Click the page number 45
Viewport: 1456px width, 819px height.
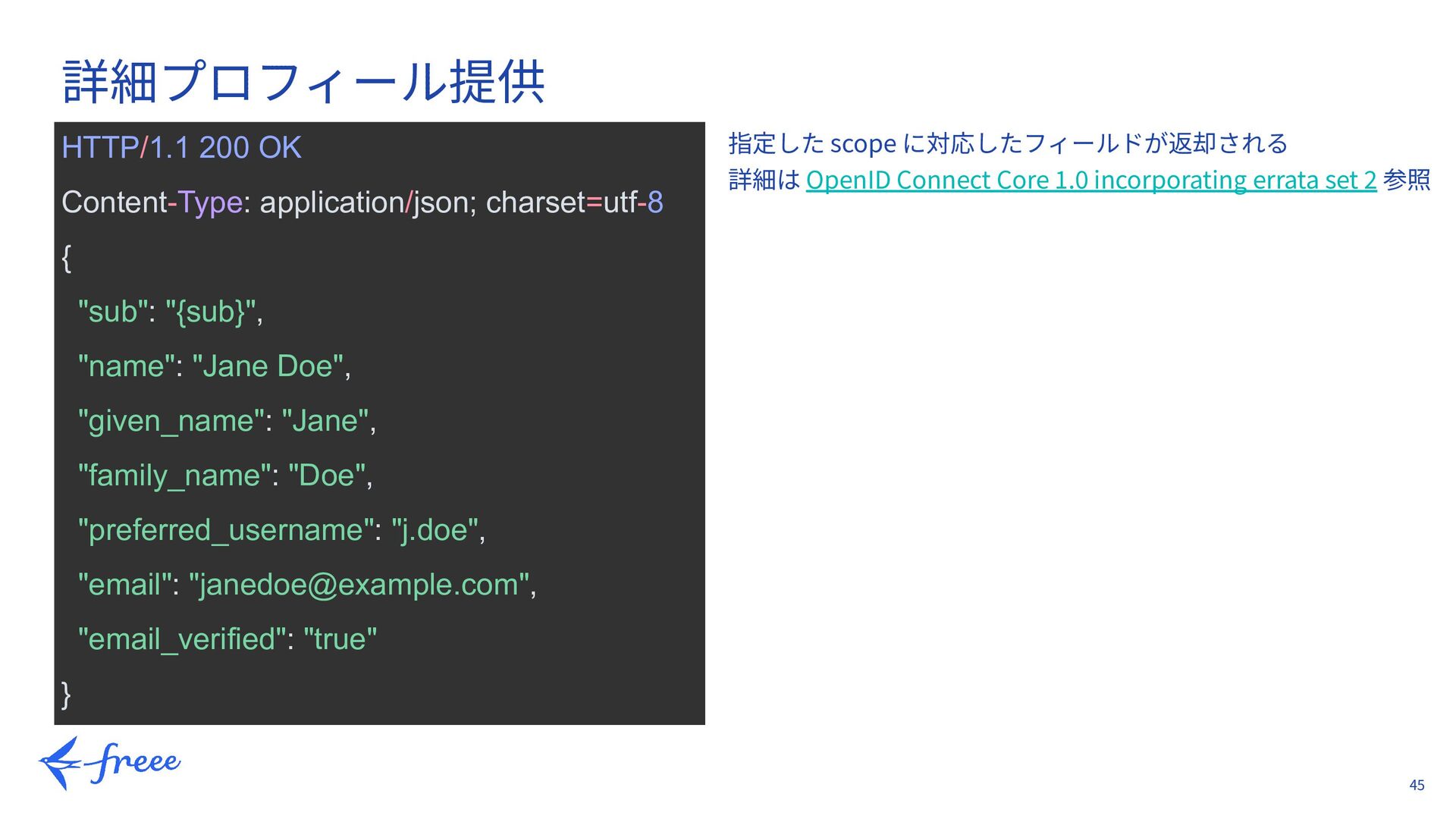(x=1416, y=785)
